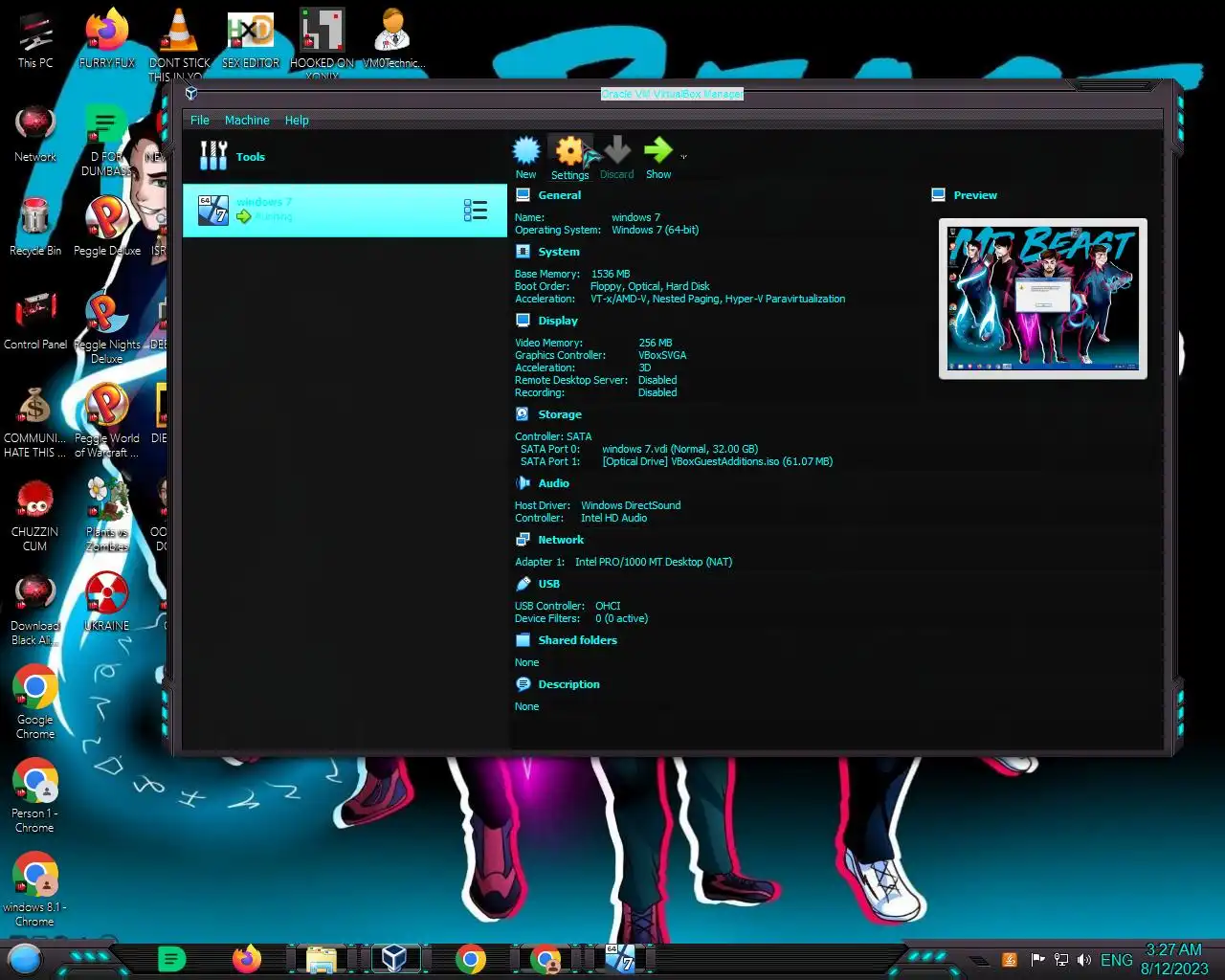The width and height of the screenshot is (1225, 980).
Task: Click the Network section icon
Action: [x=523, y=540]
